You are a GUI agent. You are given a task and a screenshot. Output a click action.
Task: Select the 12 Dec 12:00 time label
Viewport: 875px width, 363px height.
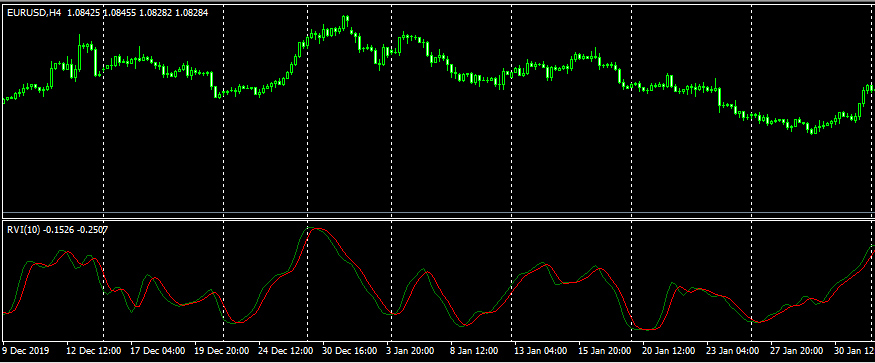coord(94,351)
